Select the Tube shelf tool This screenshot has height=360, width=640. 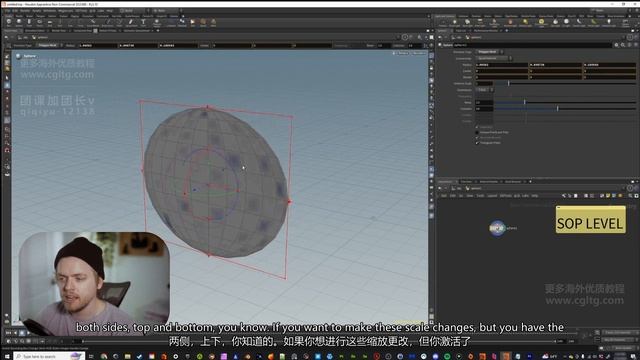[x=29, y=22]
